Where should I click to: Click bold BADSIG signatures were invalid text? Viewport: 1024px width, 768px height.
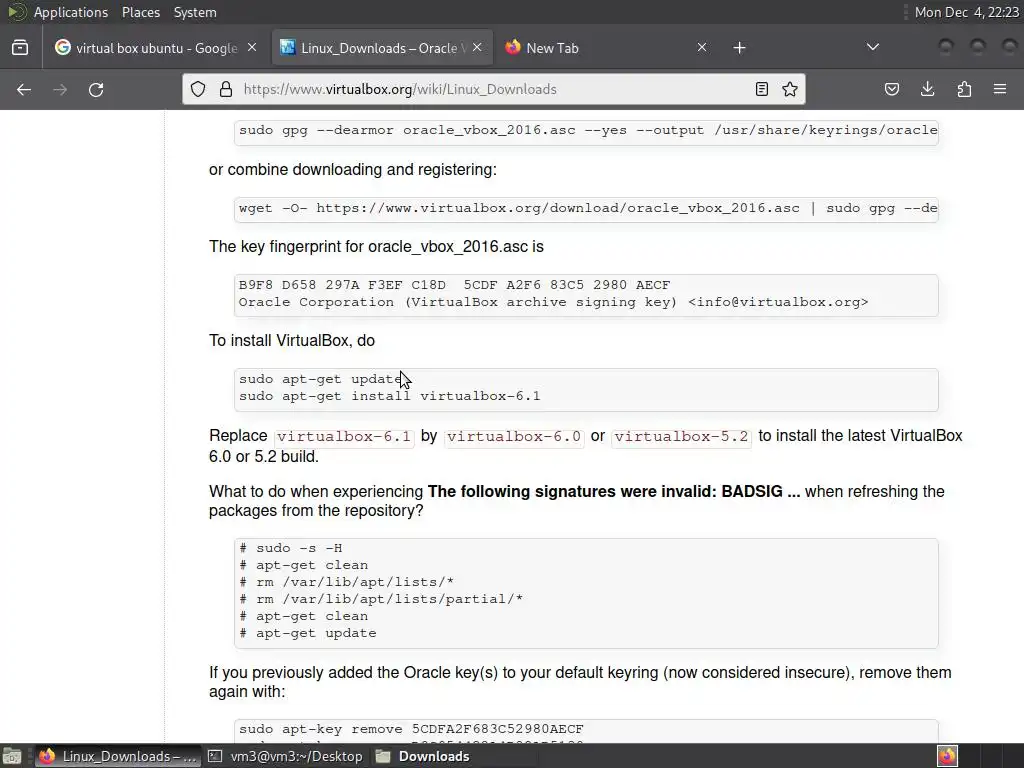click(614, 491)
